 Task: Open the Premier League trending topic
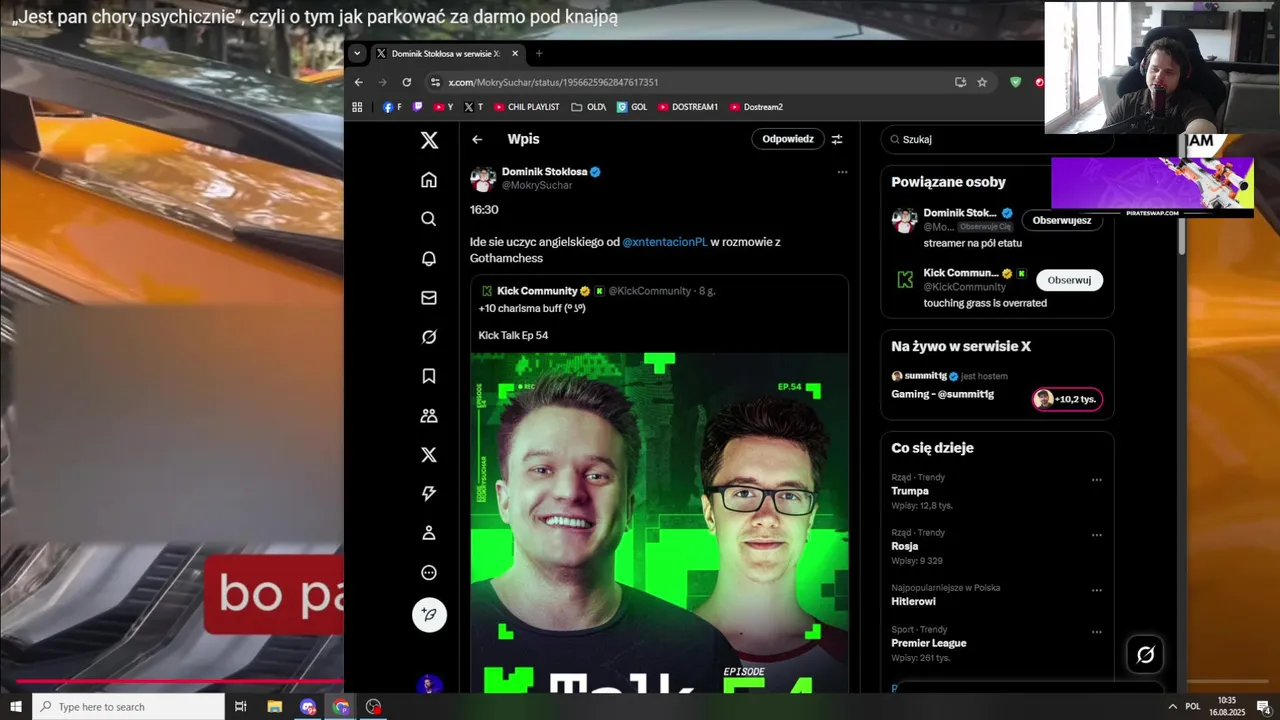(929, 643)
